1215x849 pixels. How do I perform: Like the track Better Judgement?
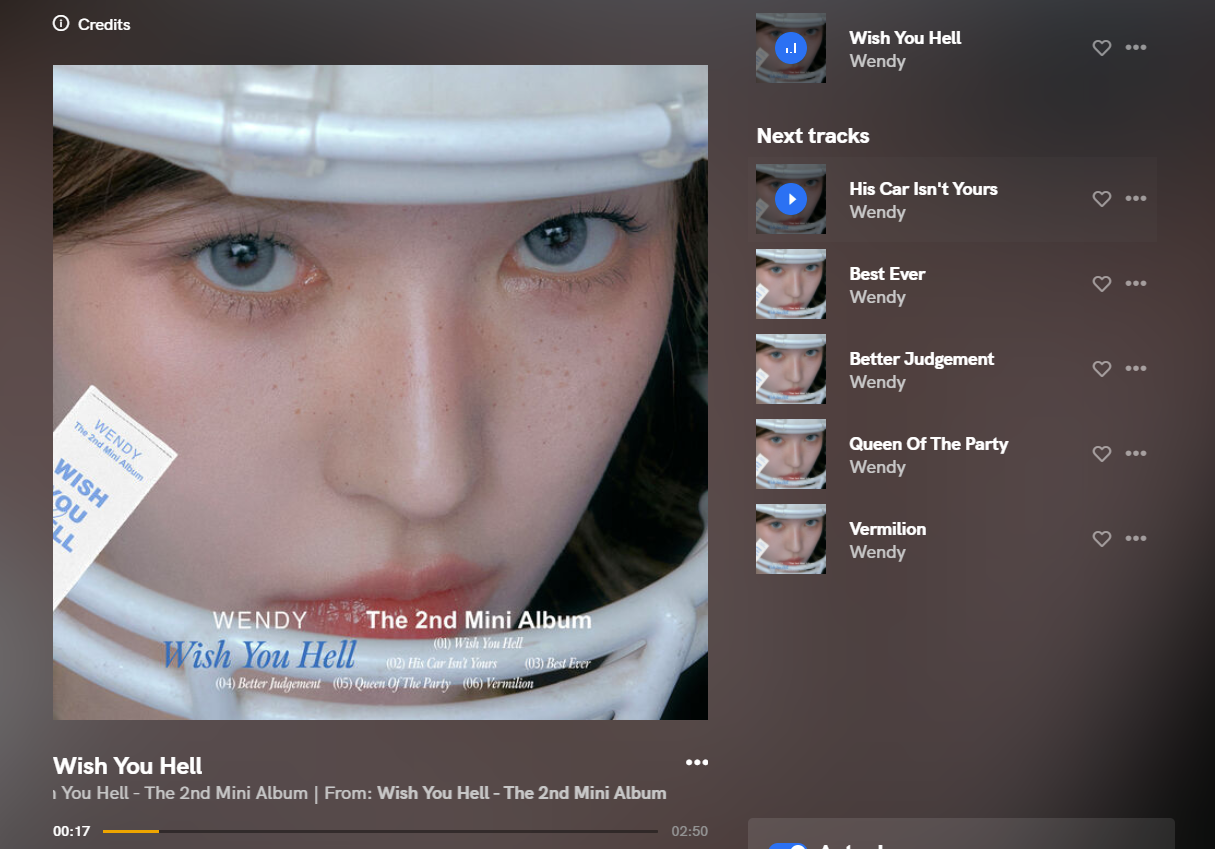(1102, 369)
